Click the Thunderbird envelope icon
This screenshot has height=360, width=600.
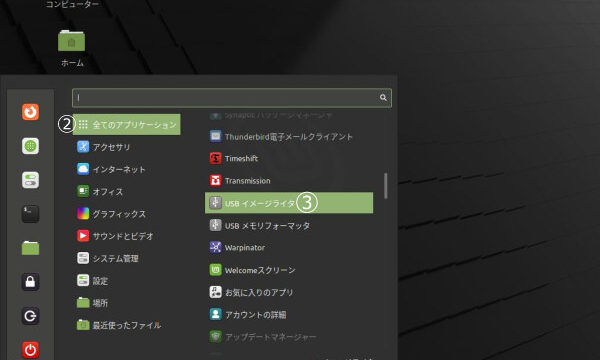(x=215, y=136)
